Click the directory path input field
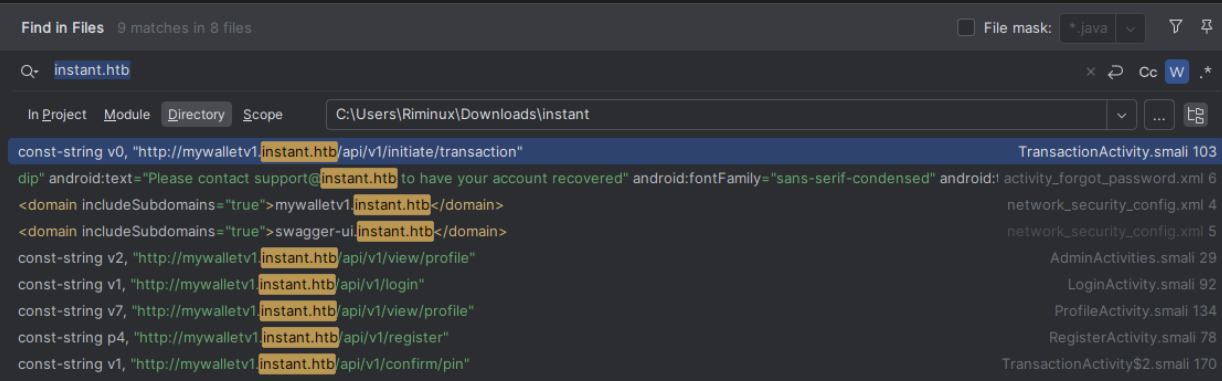This screenshot has height=381, width=1222. [x=716, y=115]
